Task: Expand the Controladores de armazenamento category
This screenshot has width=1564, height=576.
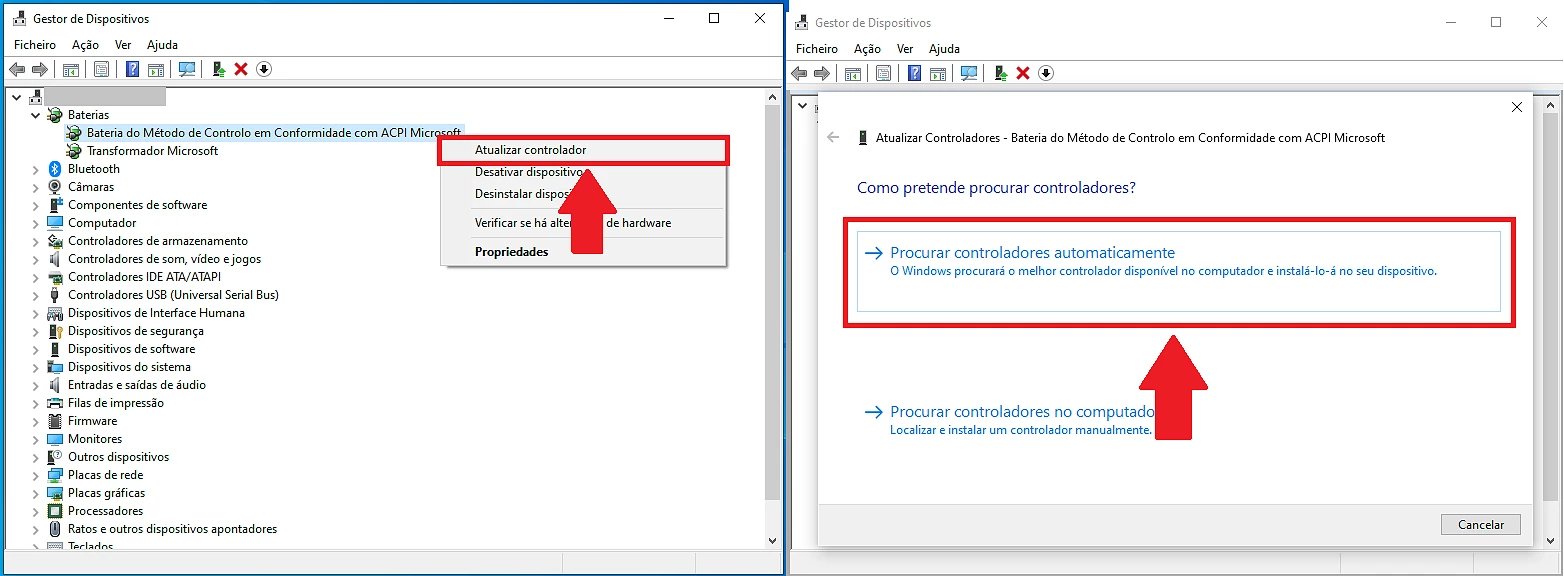Action: pos(36,241)
